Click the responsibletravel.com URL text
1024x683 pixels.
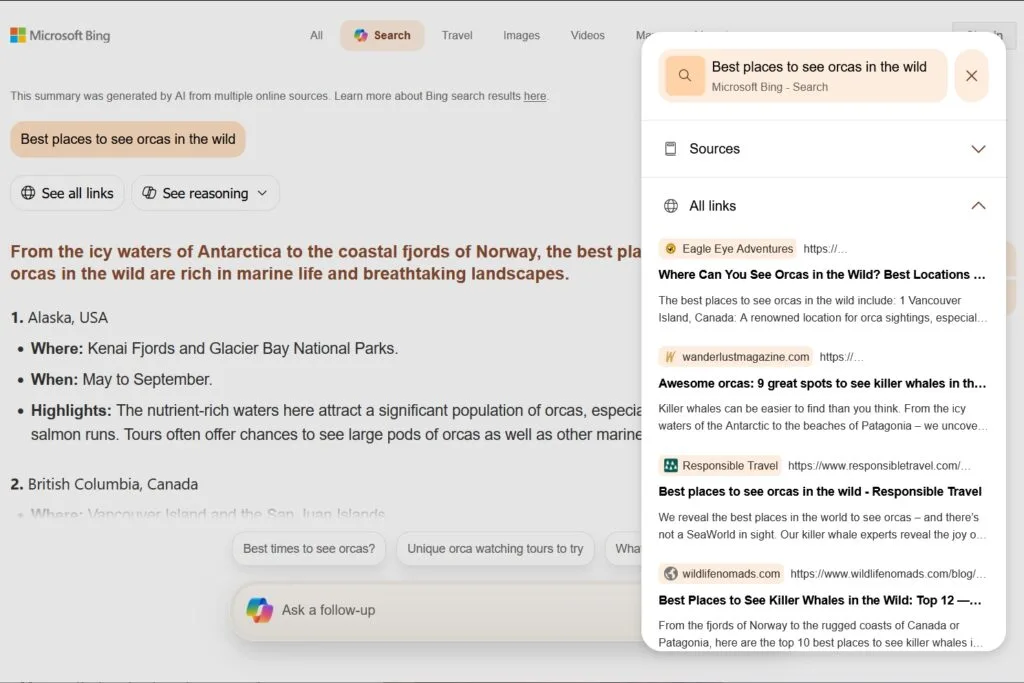879,466
